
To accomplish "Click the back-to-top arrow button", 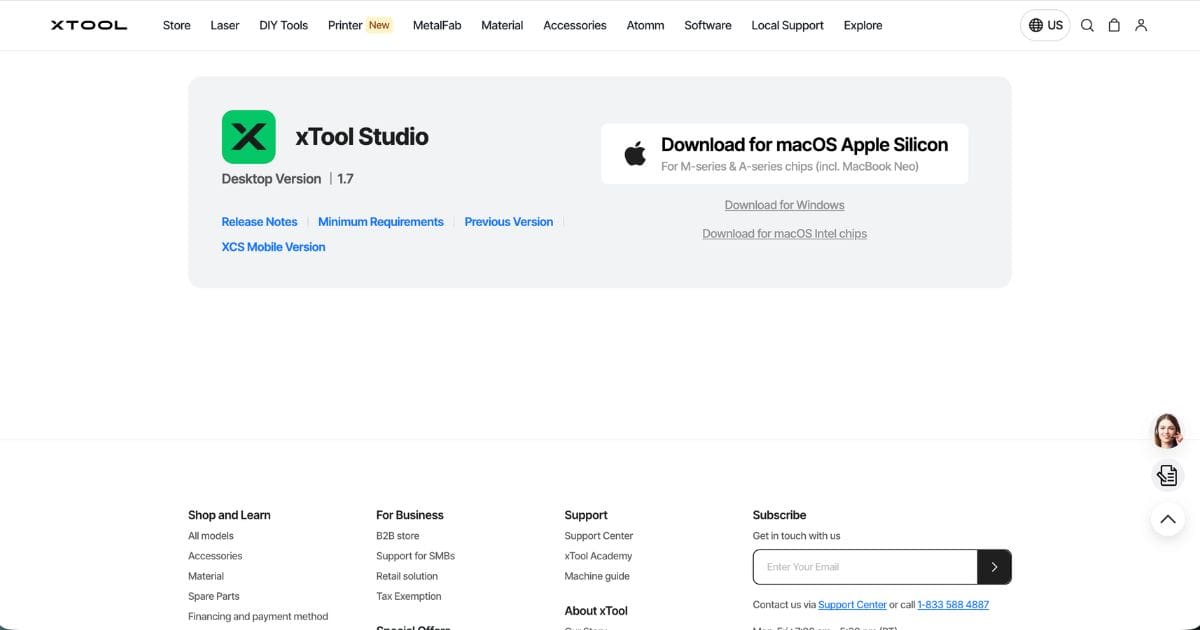I will [x=1167, y=519].
